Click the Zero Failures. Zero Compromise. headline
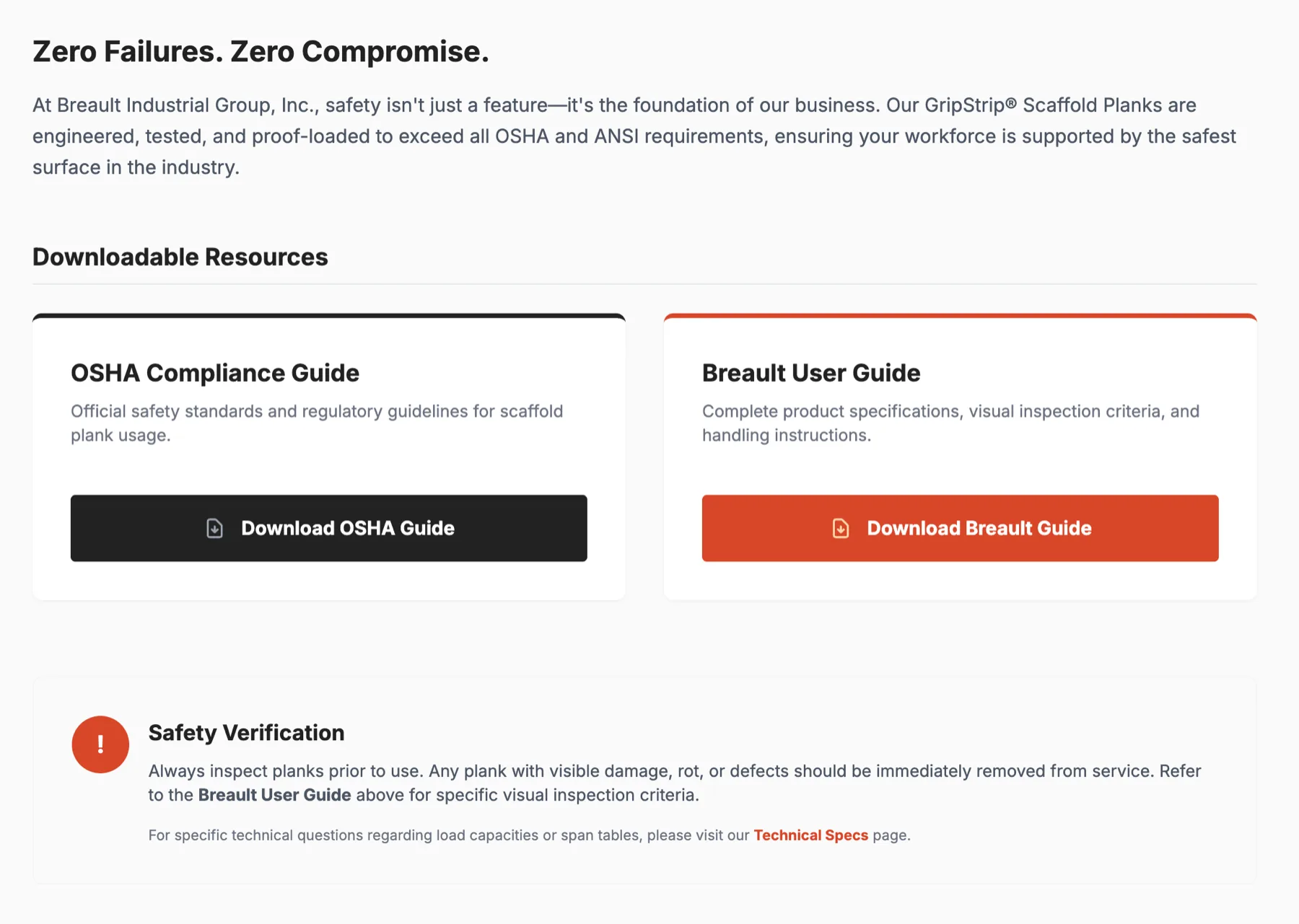This screenshot has width=1299, height=924. point(261,51)
